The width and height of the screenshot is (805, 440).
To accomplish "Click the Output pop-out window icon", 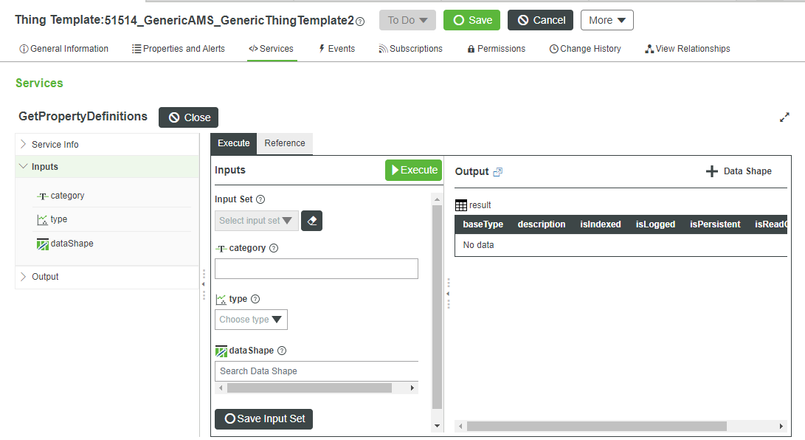I will click(x=498, y=172).
